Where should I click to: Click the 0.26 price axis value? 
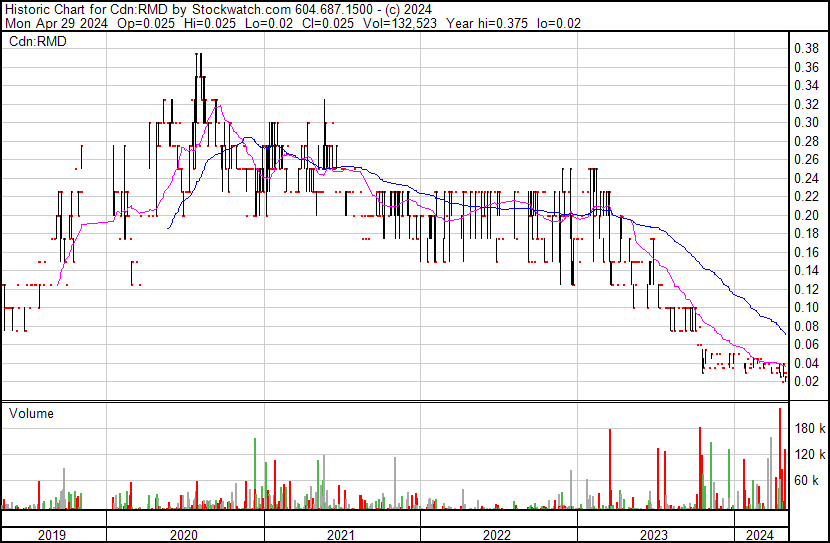pos(807,159)
